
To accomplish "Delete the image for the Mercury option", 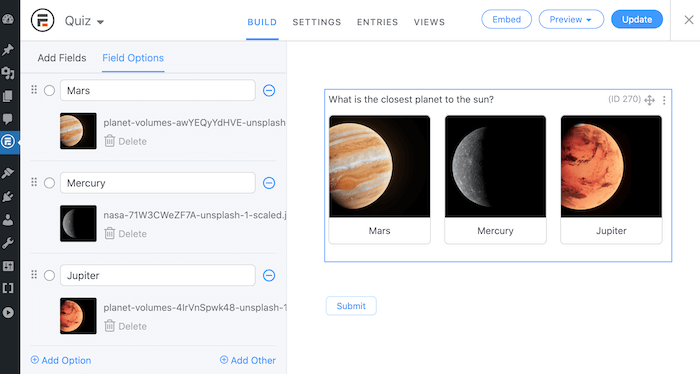I will coord(125,233).
